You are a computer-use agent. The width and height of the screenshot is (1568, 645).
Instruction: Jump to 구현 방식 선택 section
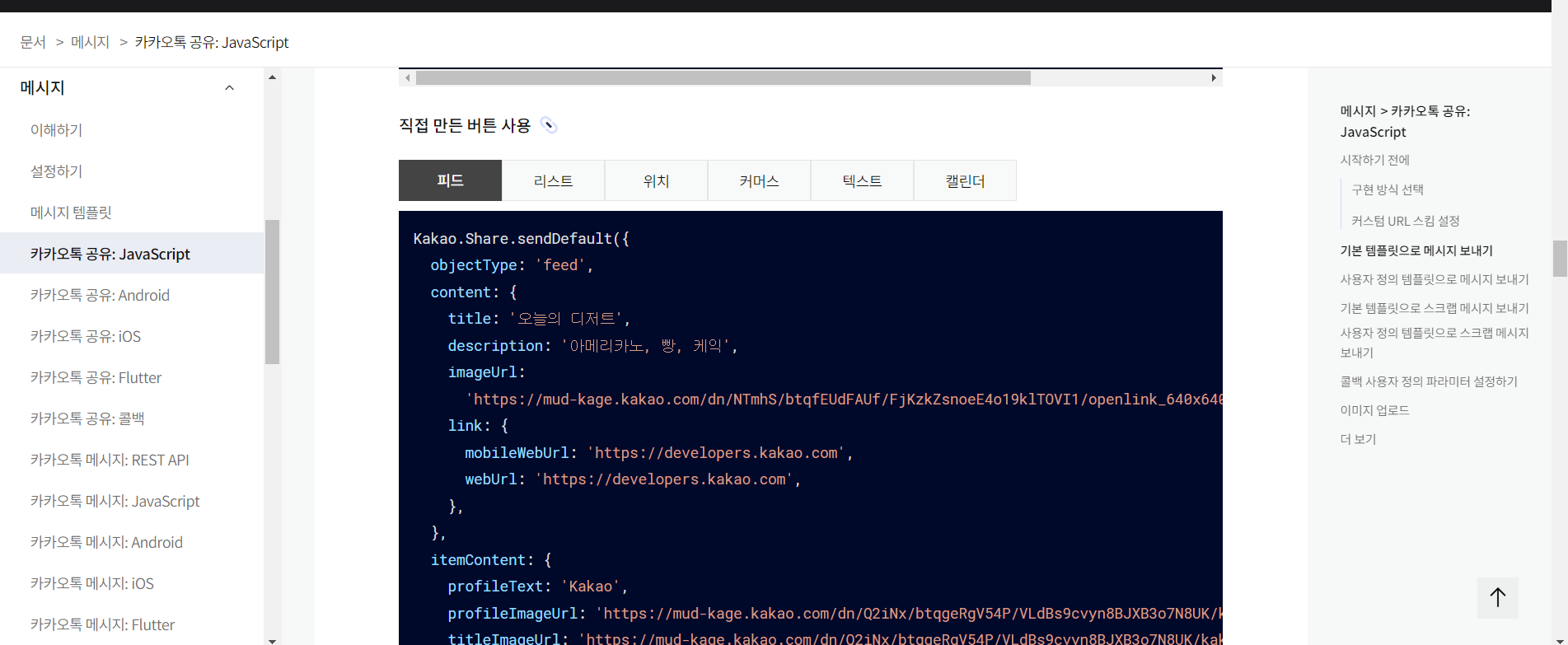click(1388, 189)
